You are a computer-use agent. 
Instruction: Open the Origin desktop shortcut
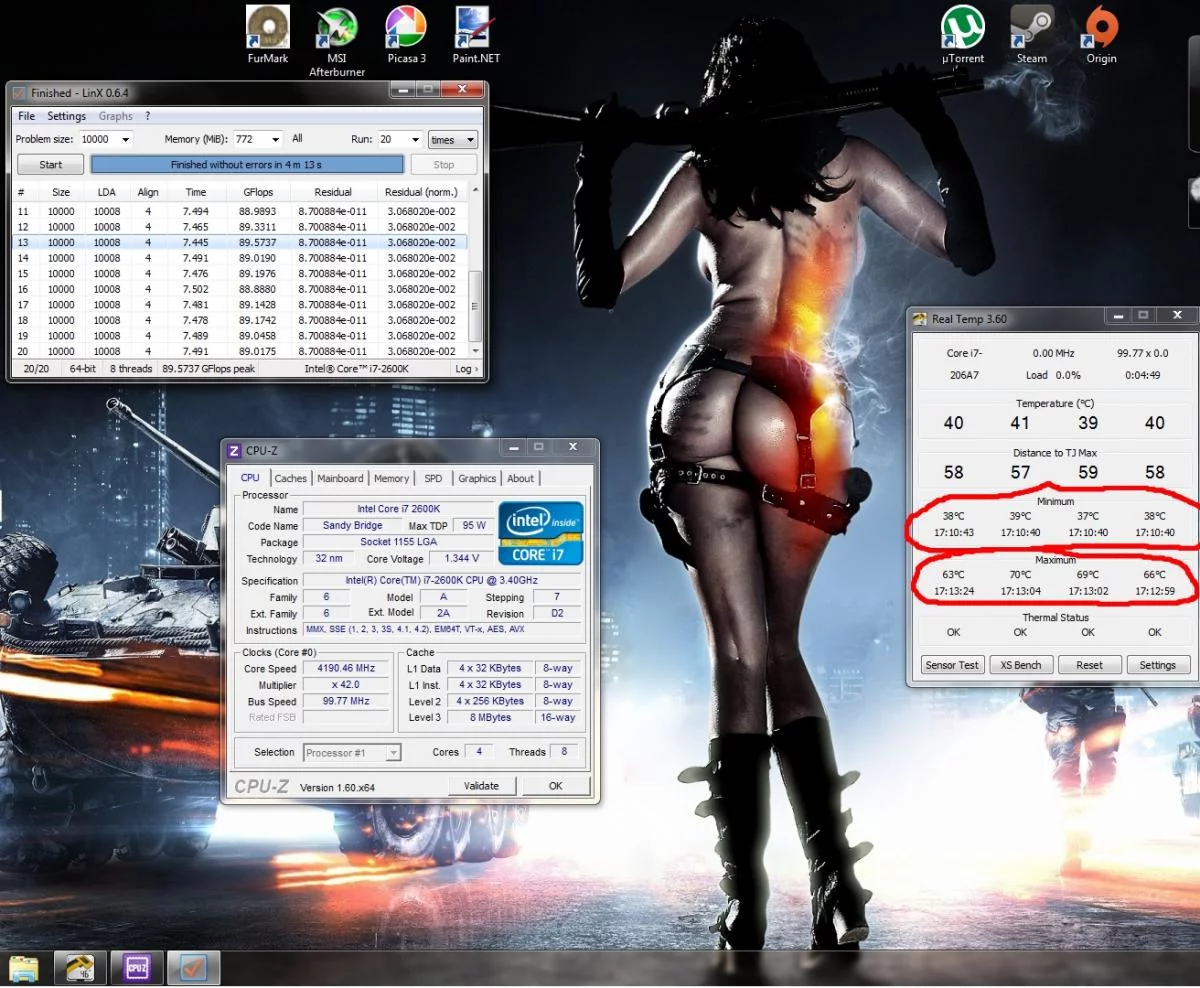pos(1101,28)
